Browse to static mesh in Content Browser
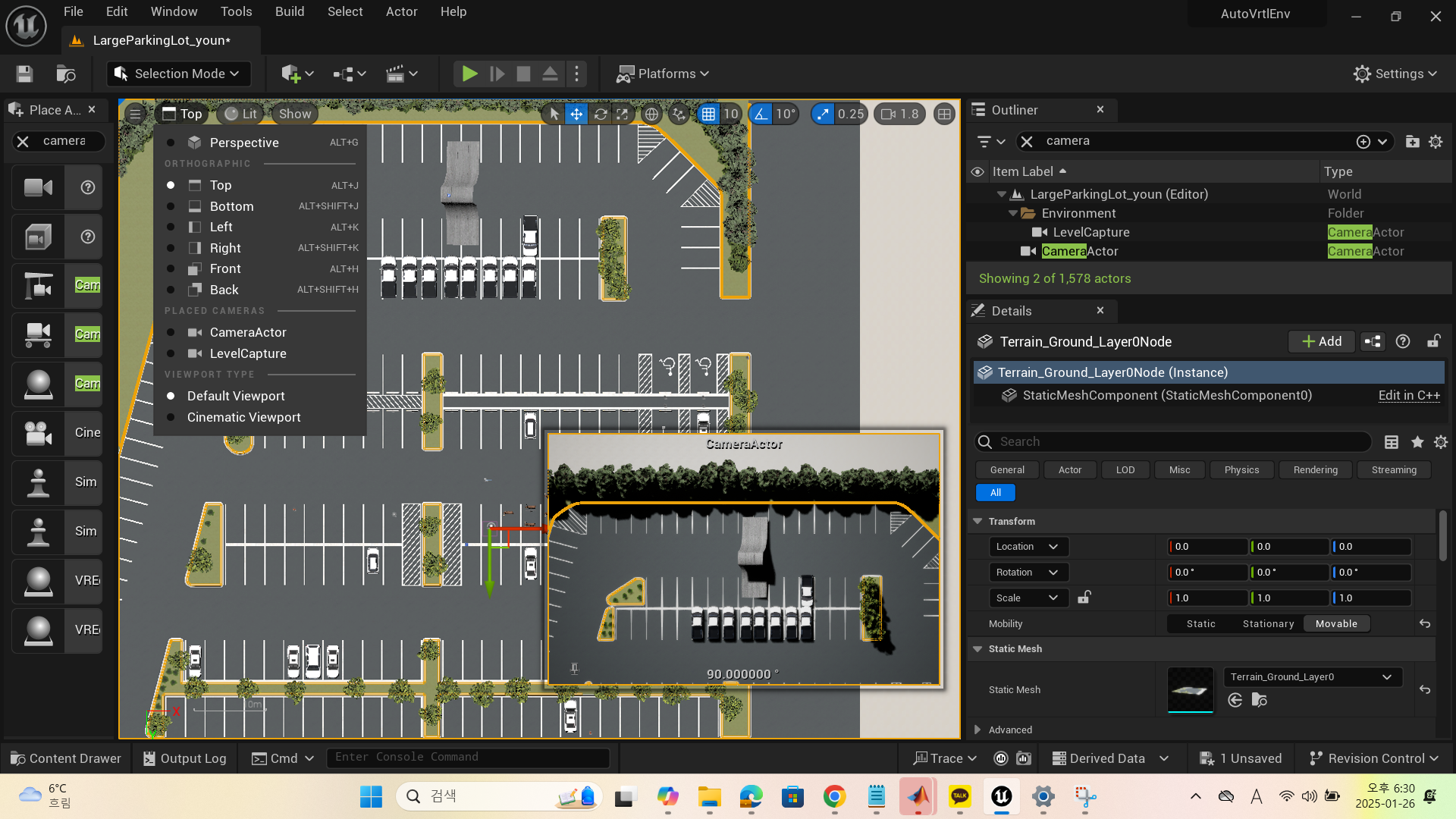This screenshot has height=819, width=1456. [x=1260, y=700]
